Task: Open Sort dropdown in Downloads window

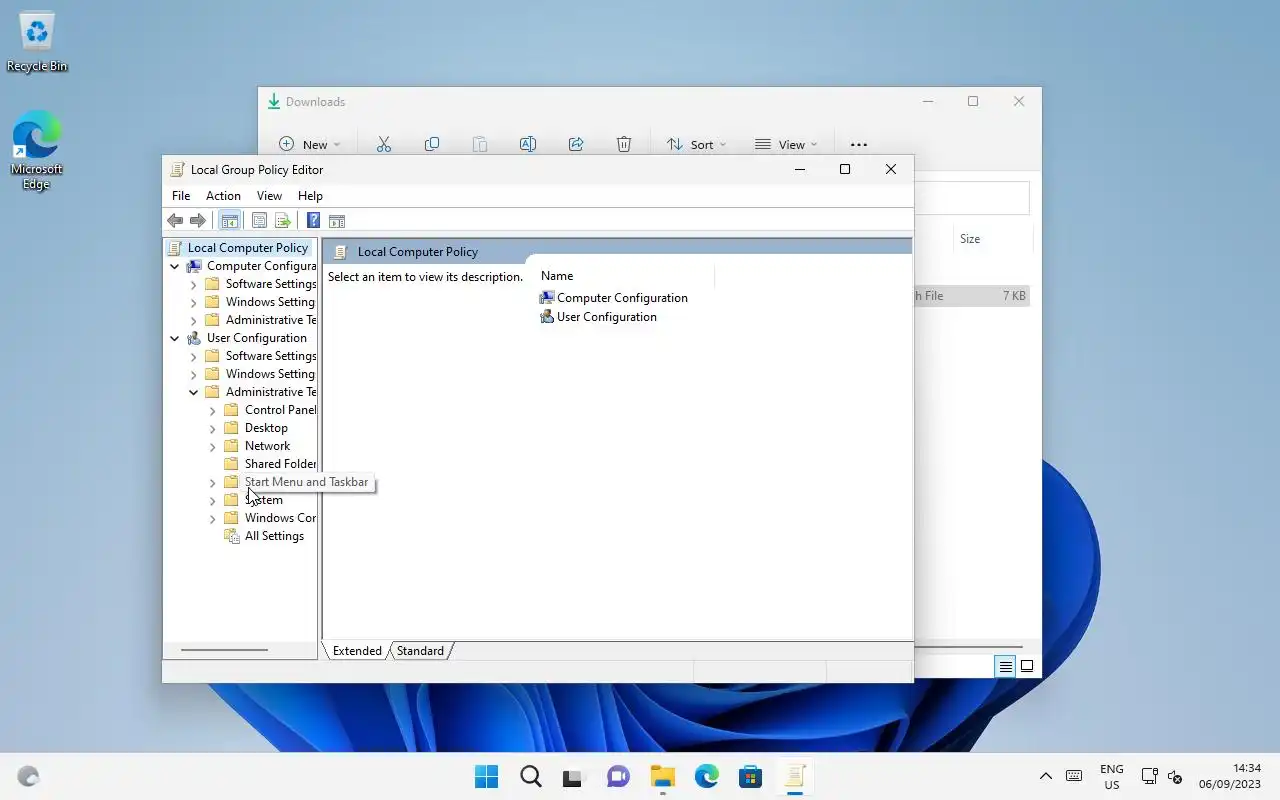Action: click(696, 144)
